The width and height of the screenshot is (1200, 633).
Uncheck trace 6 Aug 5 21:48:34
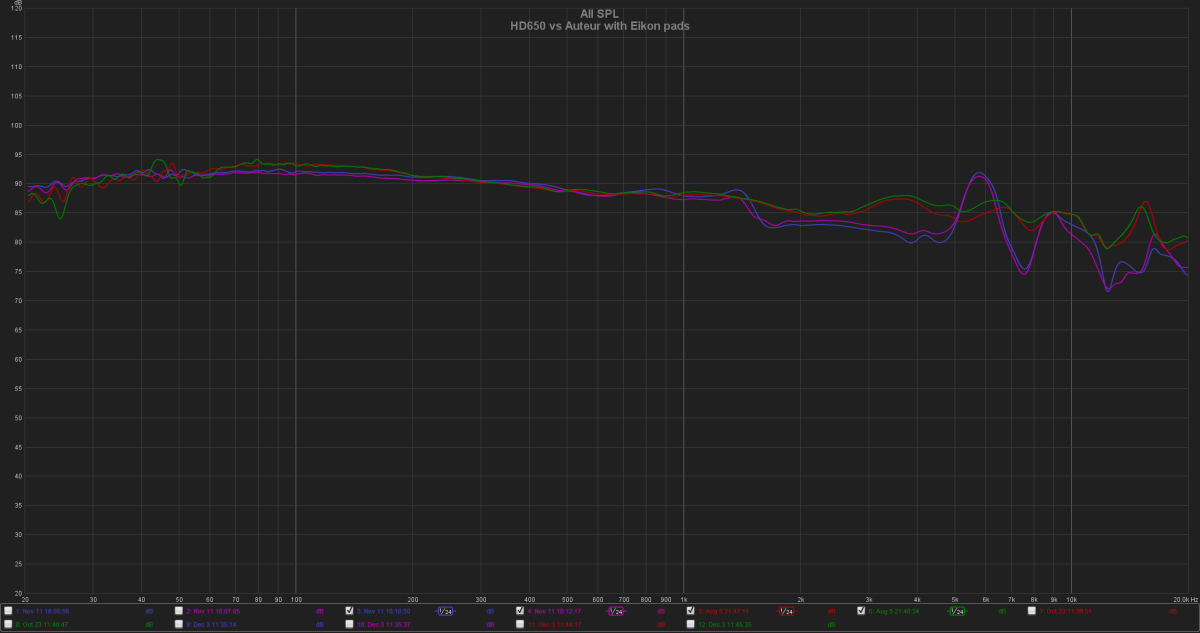[x=861, y=610]
